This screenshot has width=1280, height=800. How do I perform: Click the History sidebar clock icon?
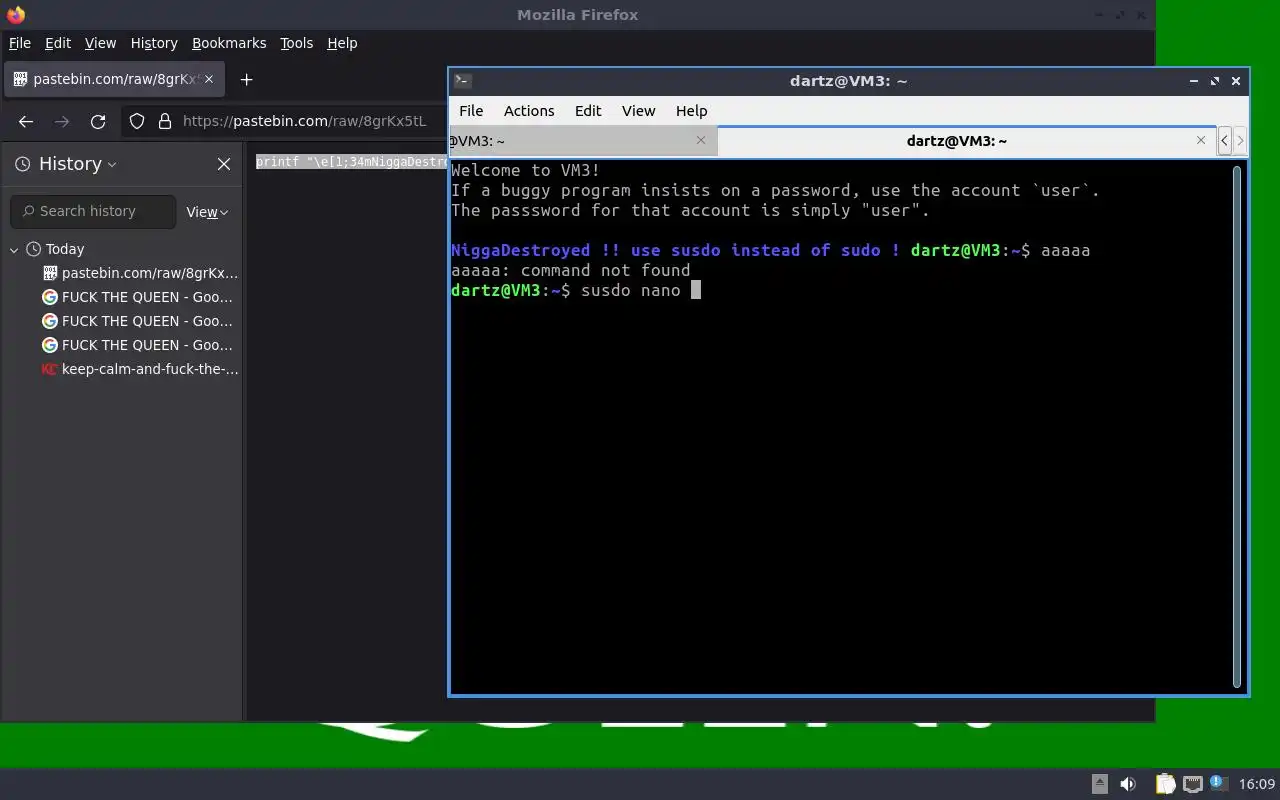[x=22, y=164]
